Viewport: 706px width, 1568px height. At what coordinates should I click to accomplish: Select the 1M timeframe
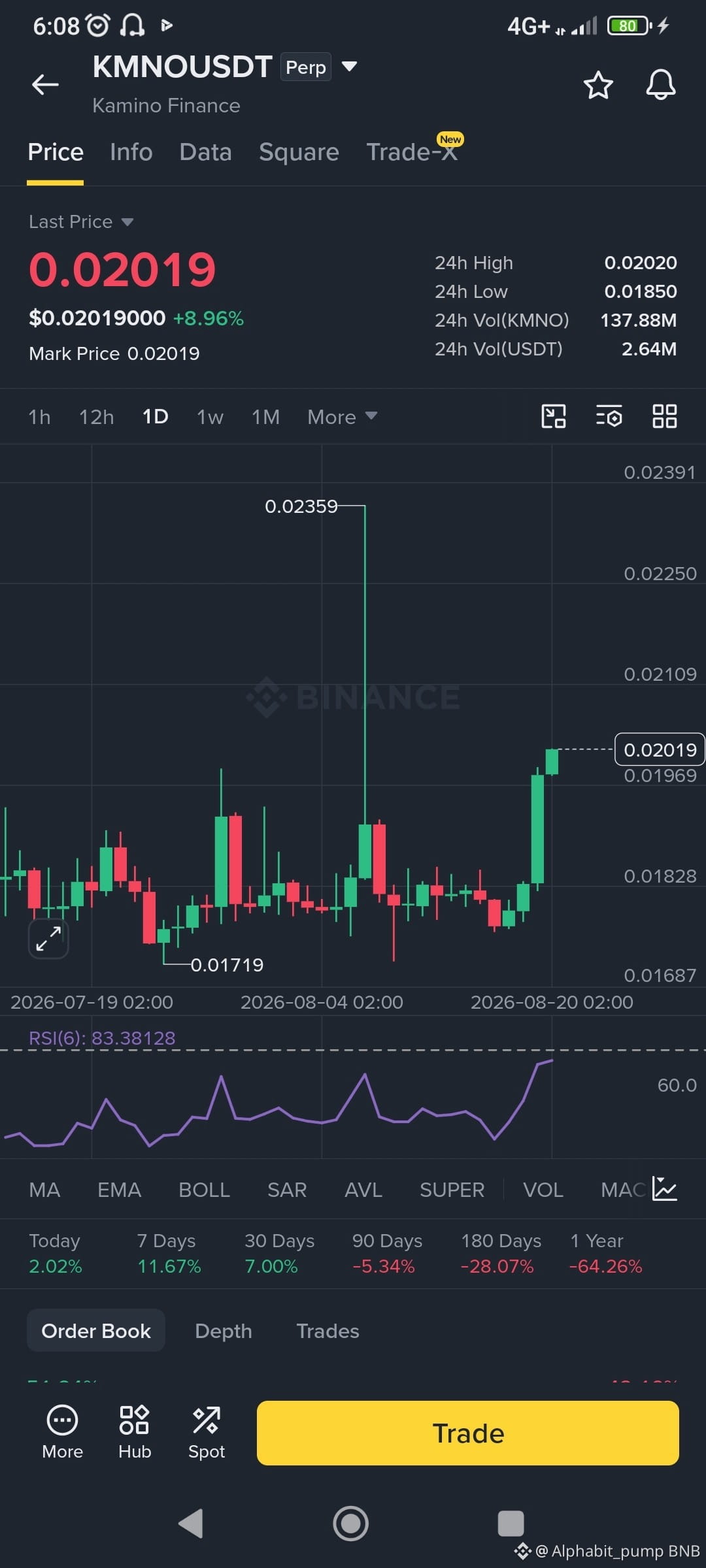pos(265,417)
